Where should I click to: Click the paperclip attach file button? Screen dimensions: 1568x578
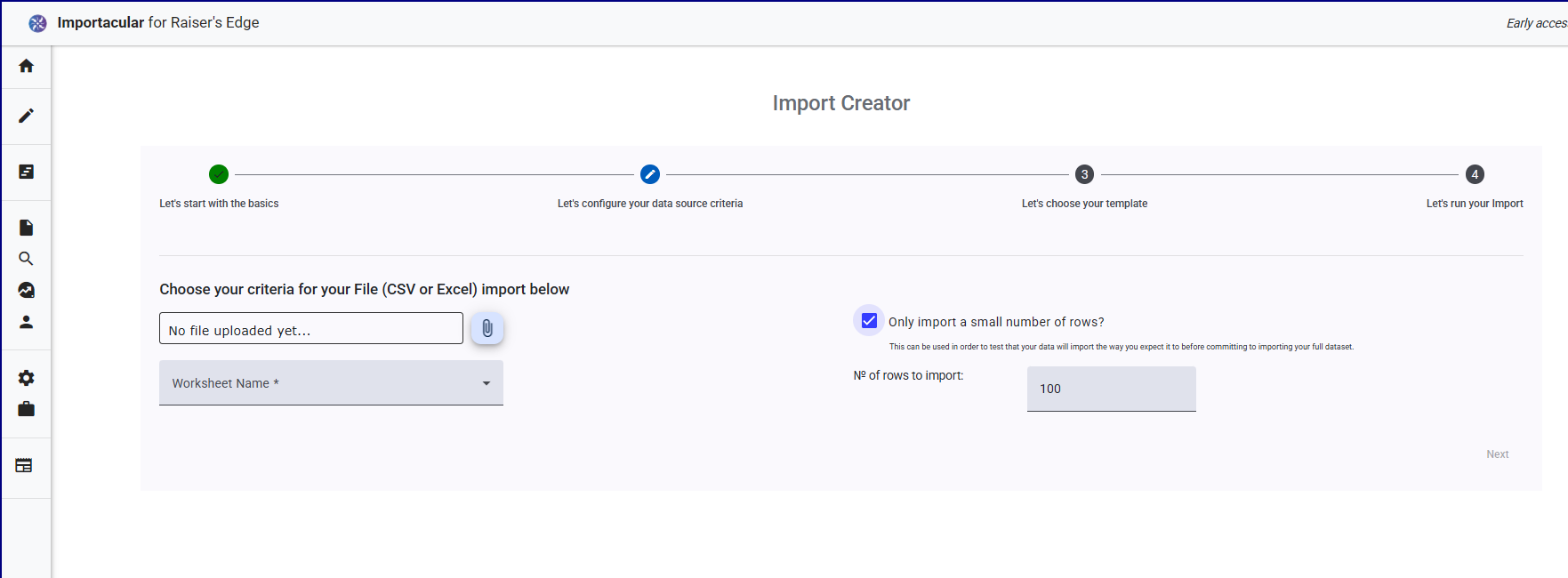tap(487, 329)
